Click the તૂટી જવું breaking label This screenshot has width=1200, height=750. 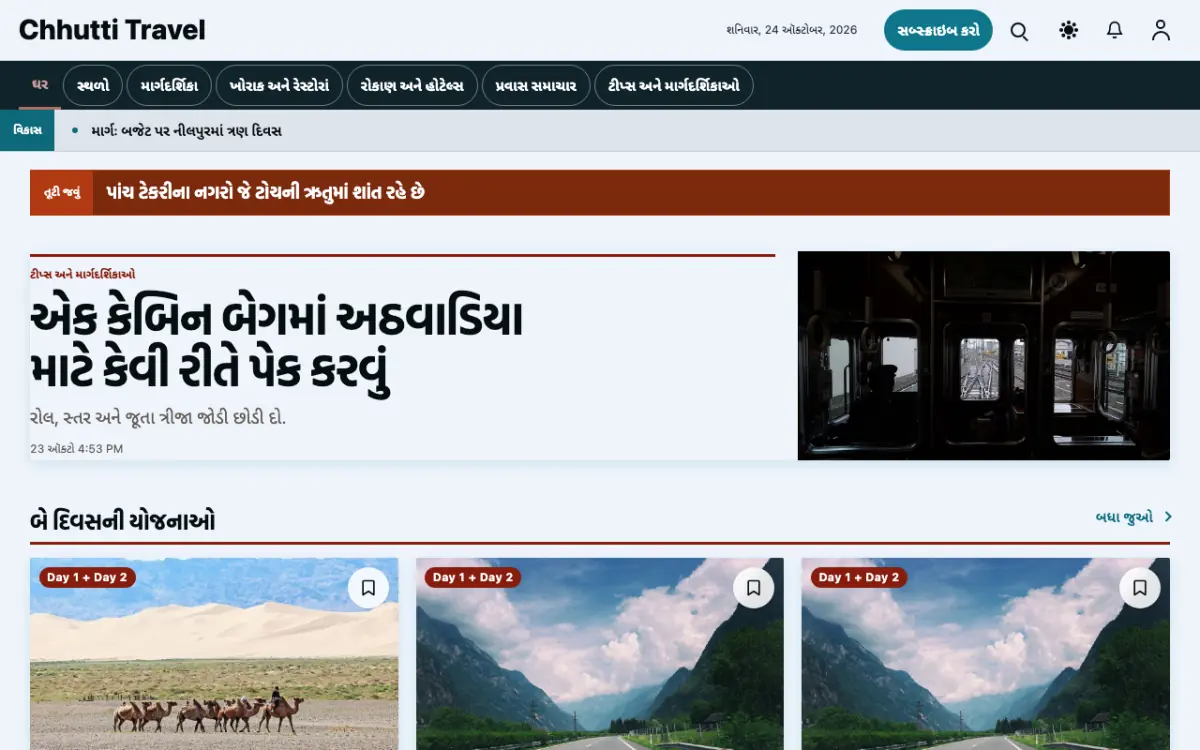pyautogui.click(x=61, y=192)
